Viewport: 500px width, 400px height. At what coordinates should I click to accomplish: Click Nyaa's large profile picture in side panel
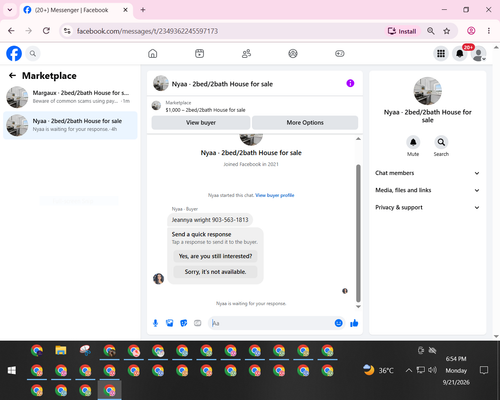[428, 91]
